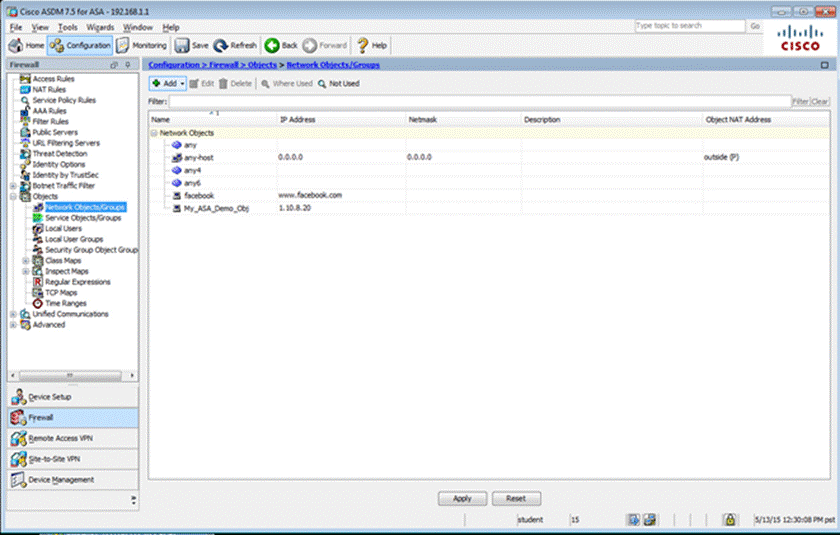Open Regular Expressions in the tree

(x=73, y=282)
